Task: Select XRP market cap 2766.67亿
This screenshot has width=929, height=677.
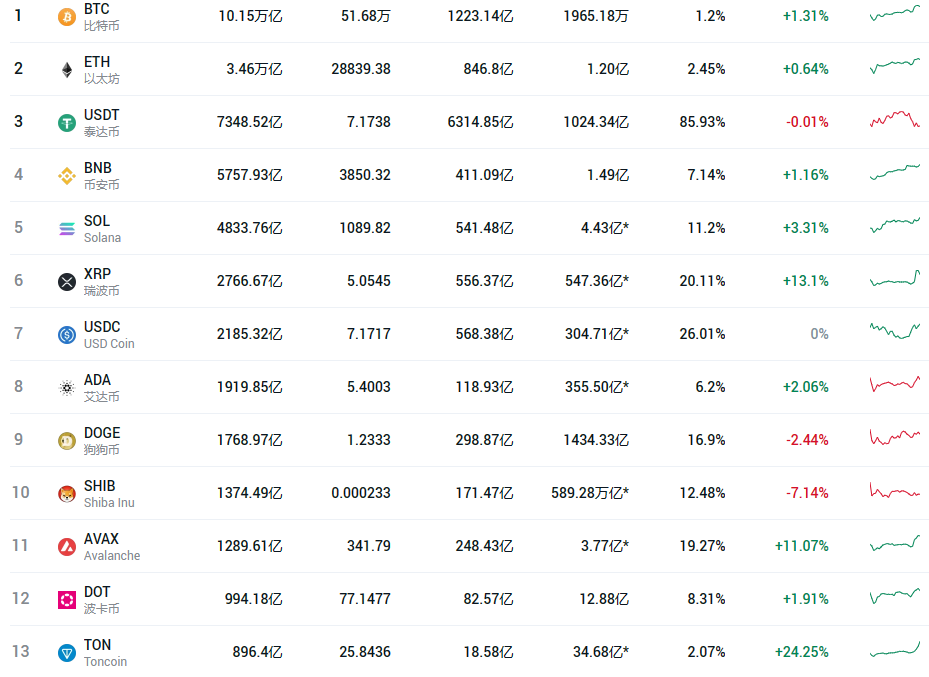Action: tap(249, 281)
